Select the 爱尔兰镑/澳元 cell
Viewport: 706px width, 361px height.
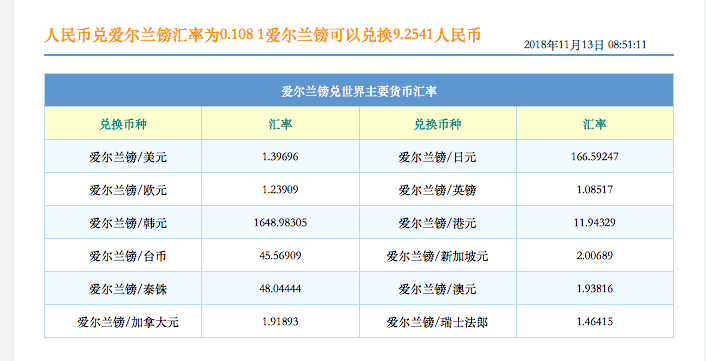pyautogui.click(x=438, y=288)
